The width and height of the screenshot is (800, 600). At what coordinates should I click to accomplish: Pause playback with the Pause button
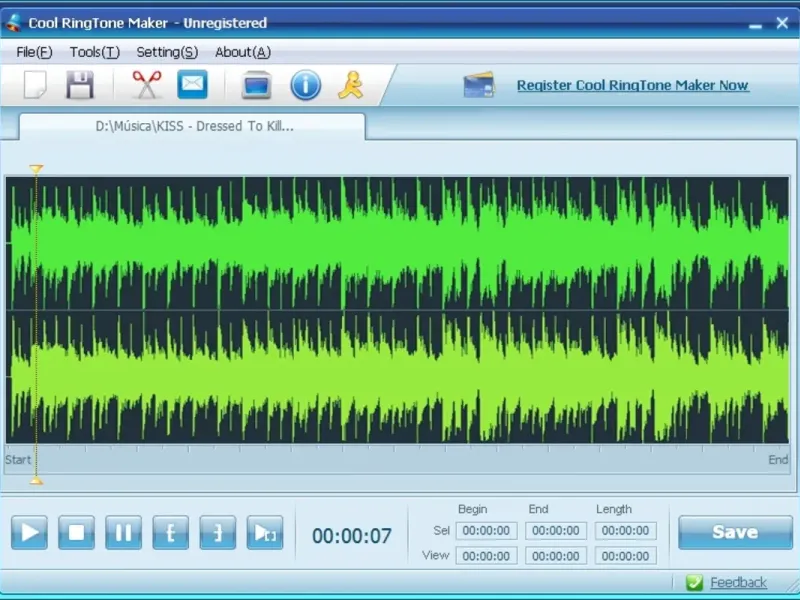[x=123, y=532]
